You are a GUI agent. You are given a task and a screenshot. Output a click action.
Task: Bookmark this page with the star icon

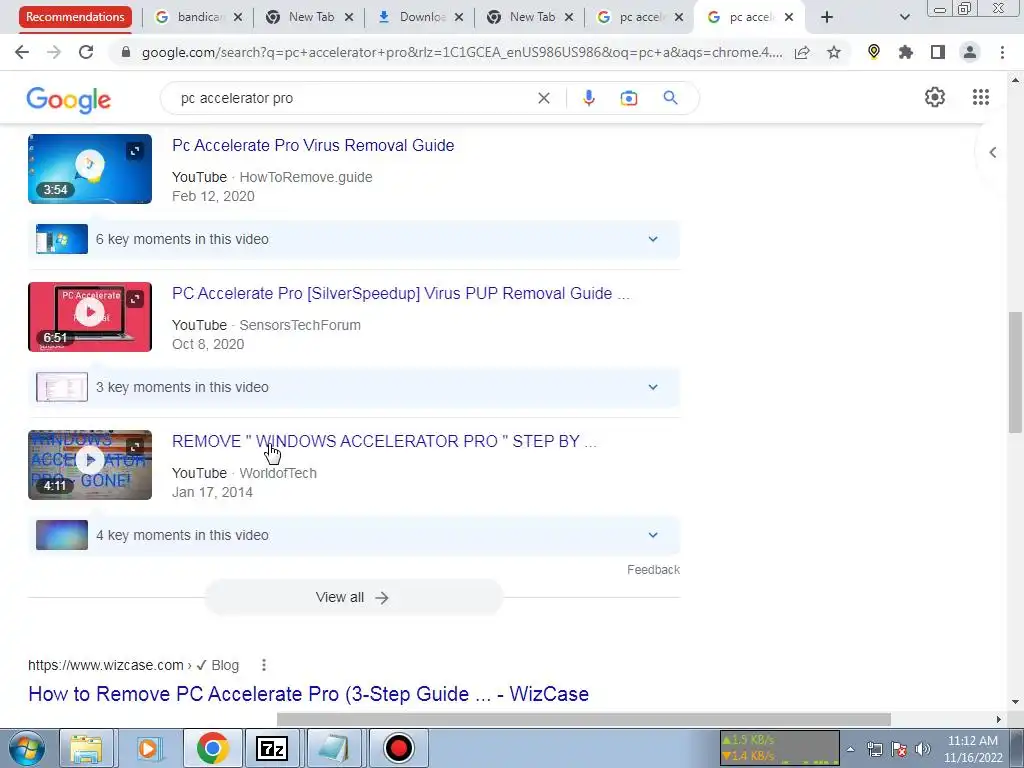point(834,52)
